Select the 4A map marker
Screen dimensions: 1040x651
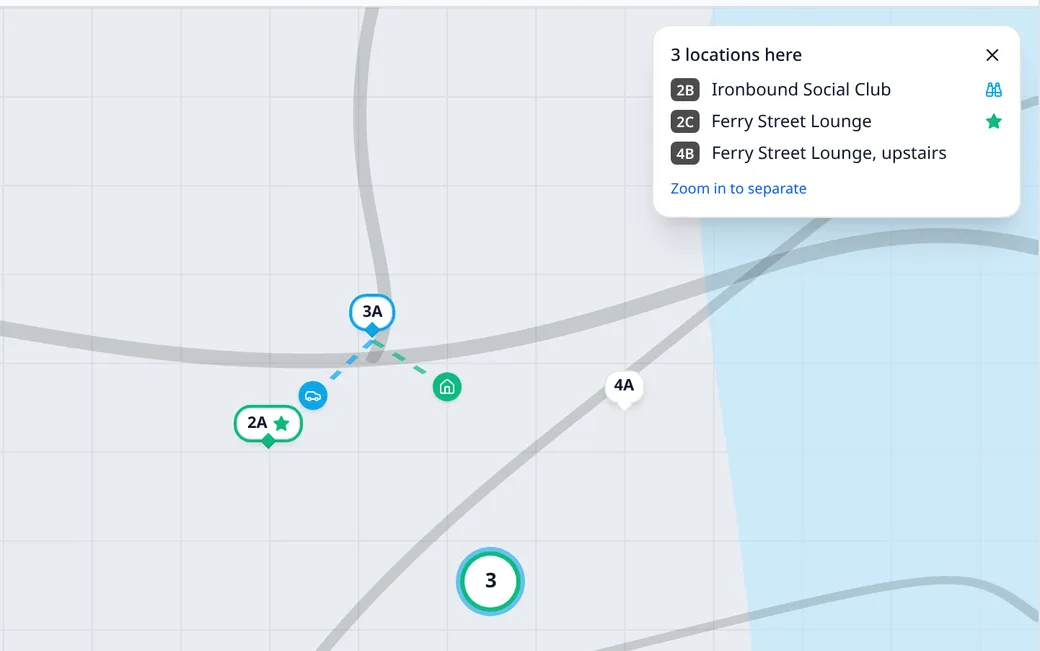(623, 386)
